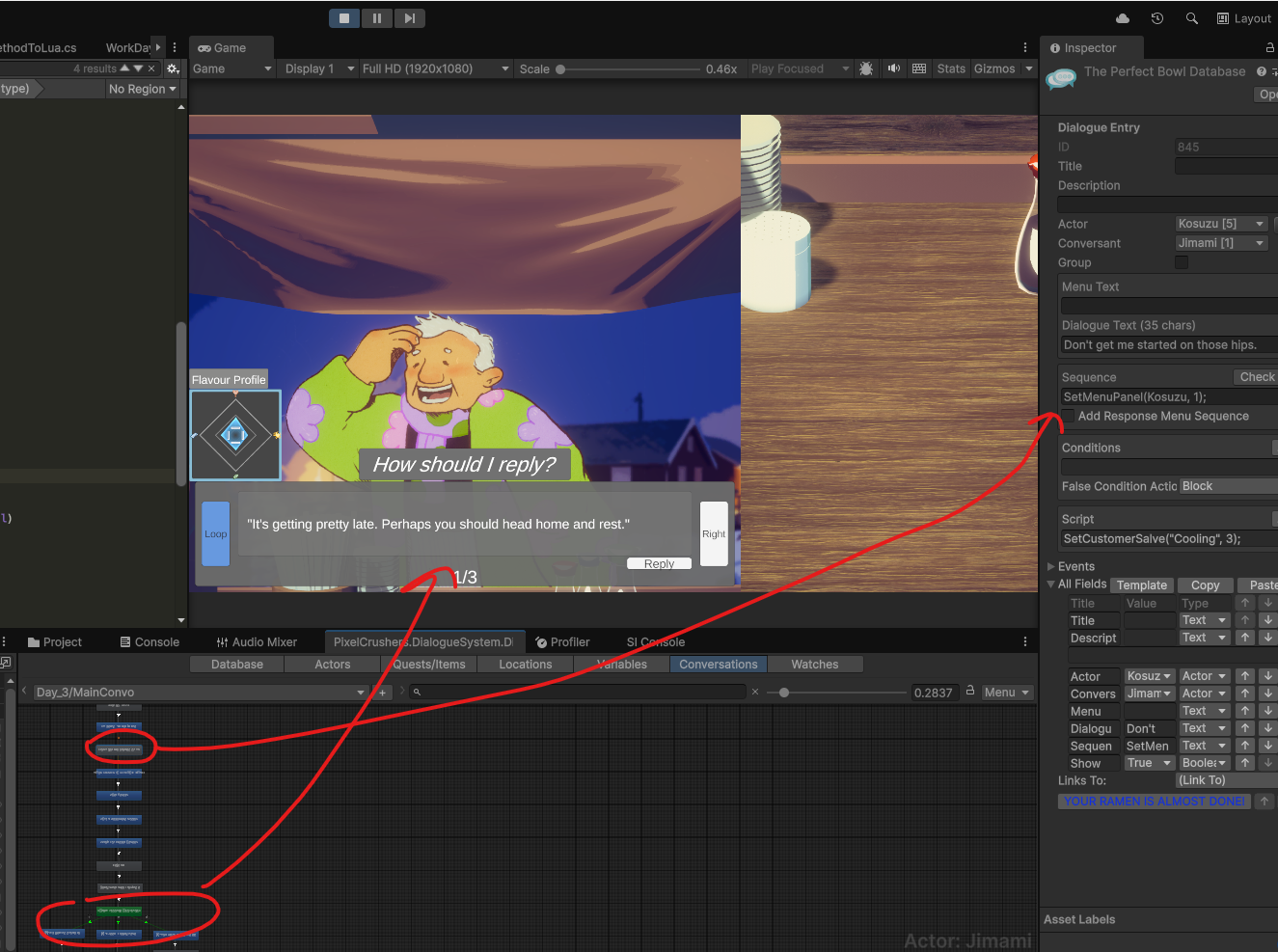
Task: Click the Template button in All Fields
Action: [x=1142, y=585]
